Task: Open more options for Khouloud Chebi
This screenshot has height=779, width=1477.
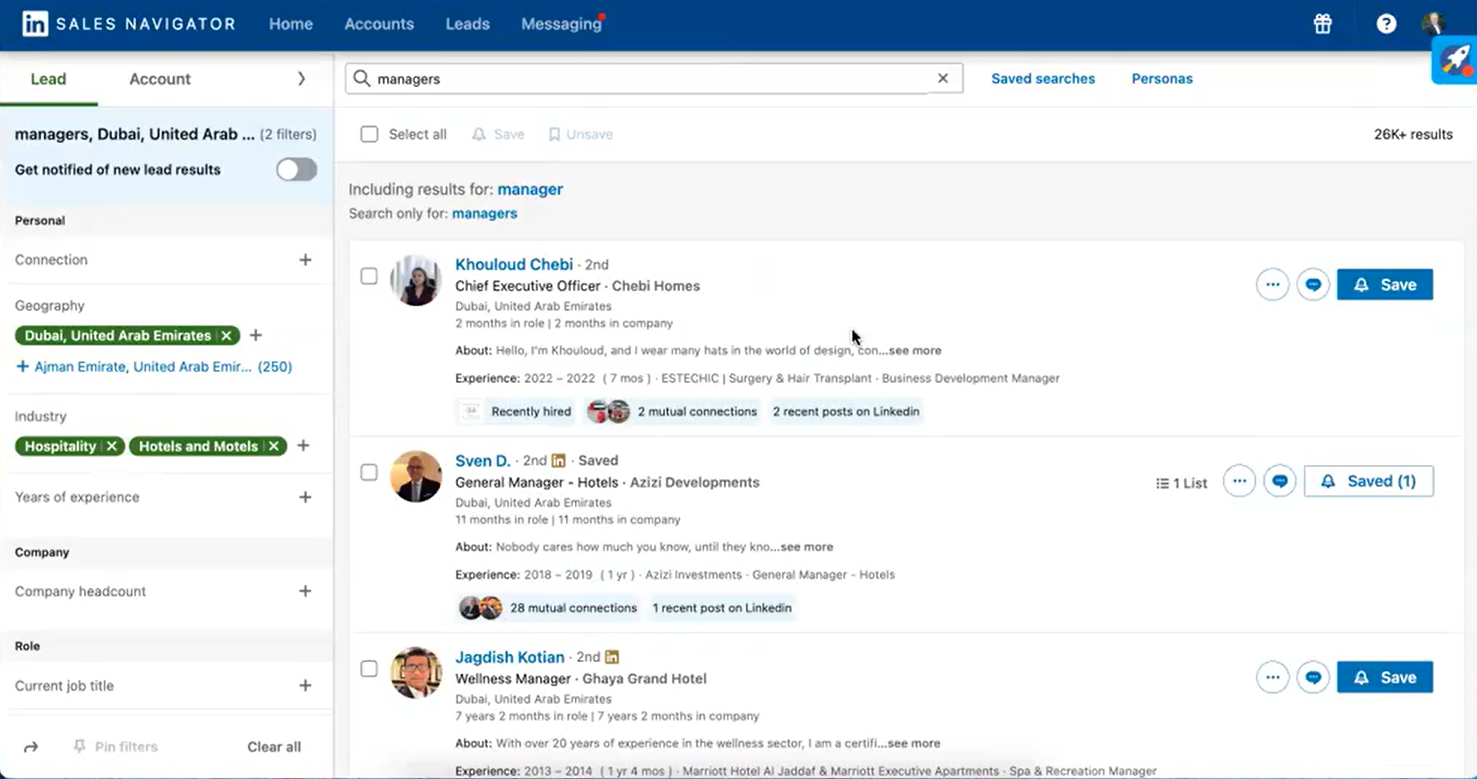Action: tap(1272, 285)
